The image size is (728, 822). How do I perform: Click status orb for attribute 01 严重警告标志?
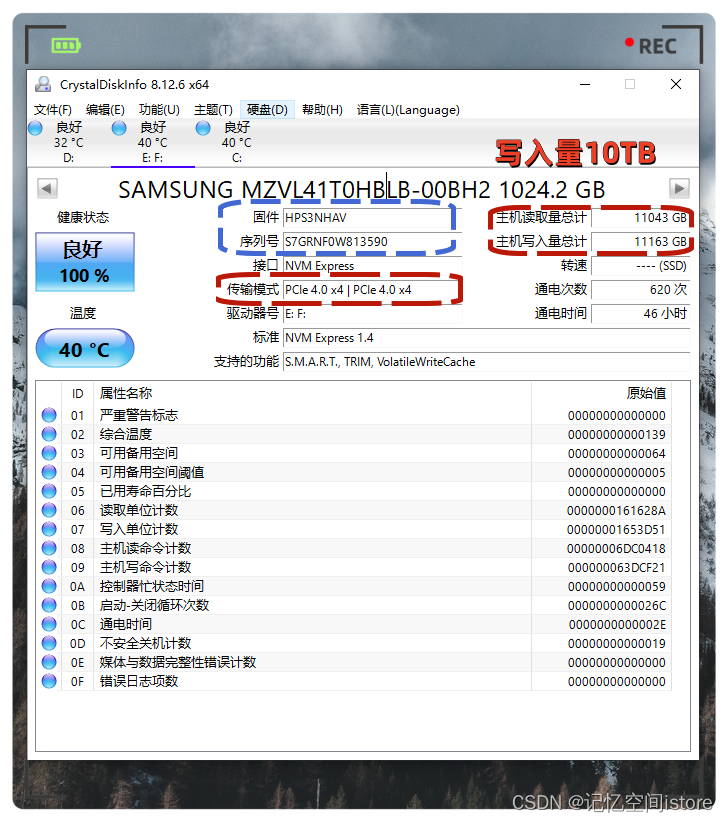pyautogui.click(x=49, y=415)
